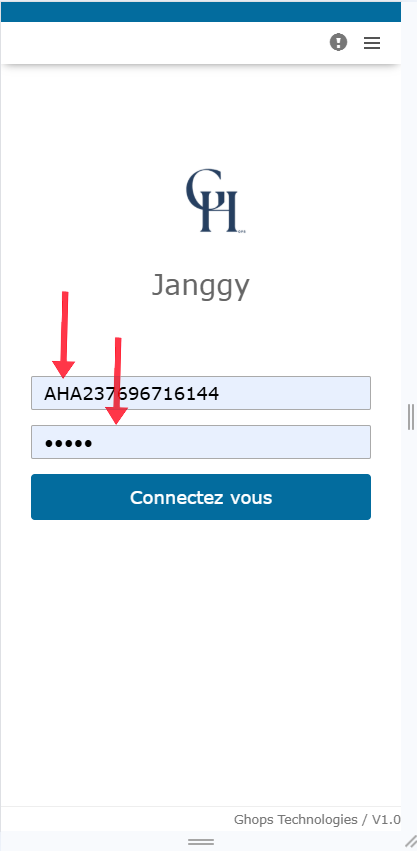Click the Ghops Technologies footer text
This screenshot has width=417, height=851.
tap(295, 820)
